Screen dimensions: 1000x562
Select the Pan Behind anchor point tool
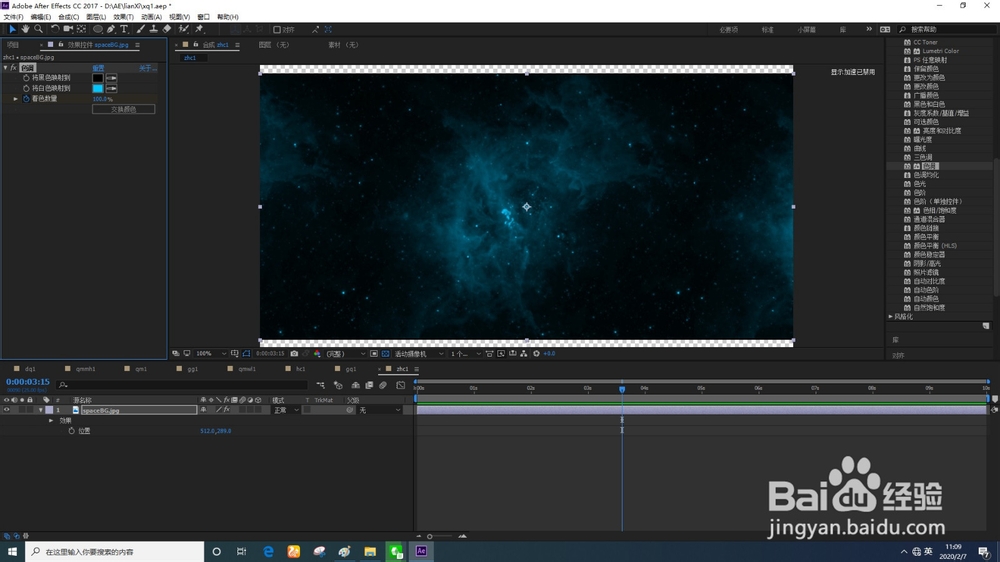click(82, 29)
